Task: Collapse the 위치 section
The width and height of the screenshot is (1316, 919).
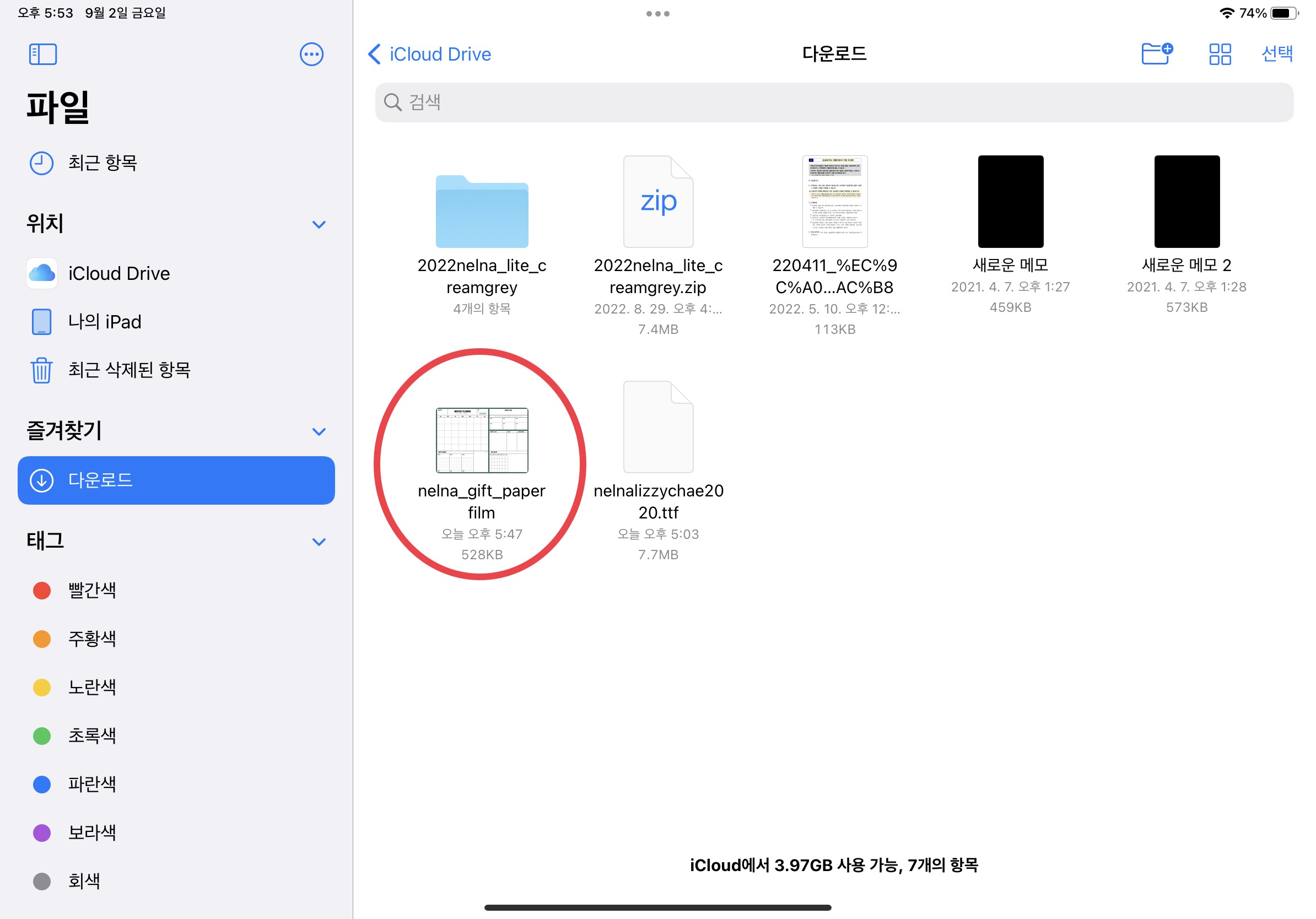Action: (319, 224)
